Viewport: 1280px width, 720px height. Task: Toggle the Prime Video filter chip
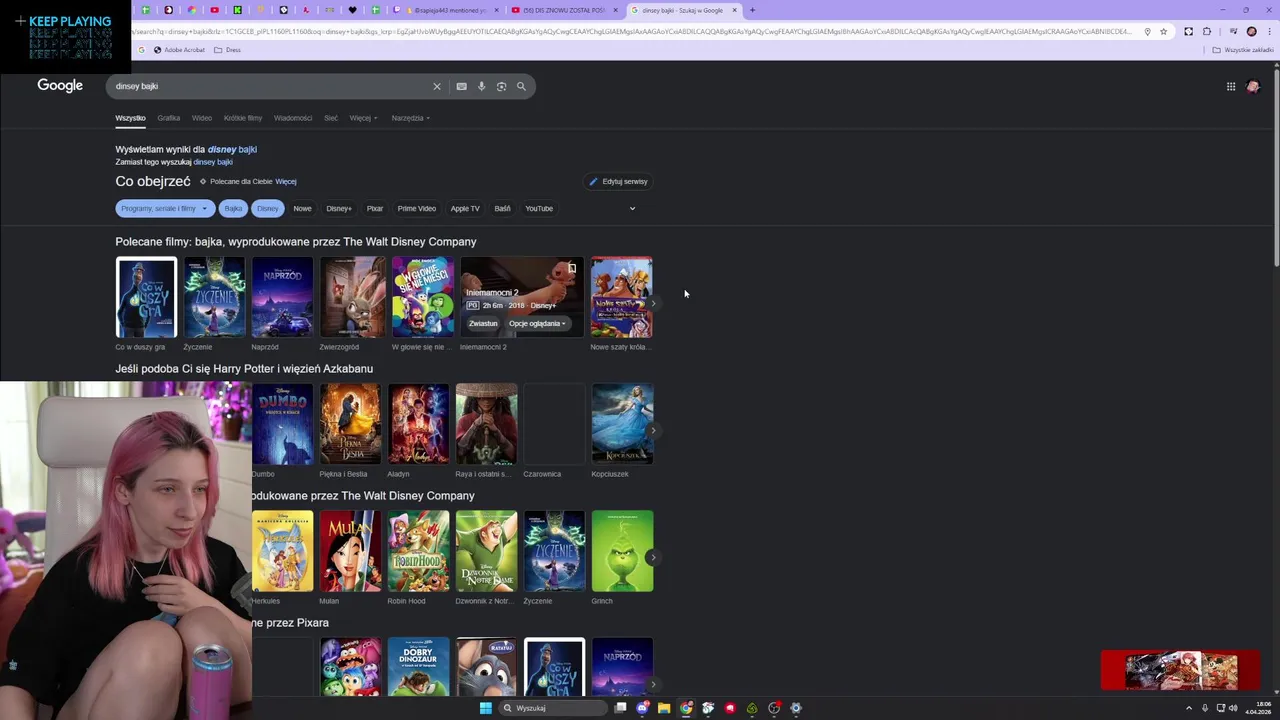tap(417, 208)
